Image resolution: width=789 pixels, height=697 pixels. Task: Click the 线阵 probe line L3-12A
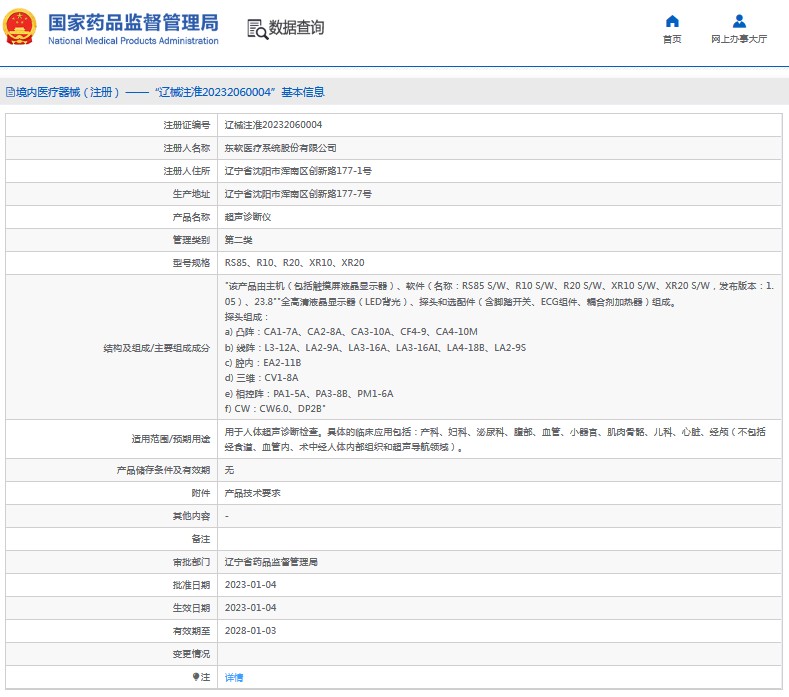(x=375, y=348)
